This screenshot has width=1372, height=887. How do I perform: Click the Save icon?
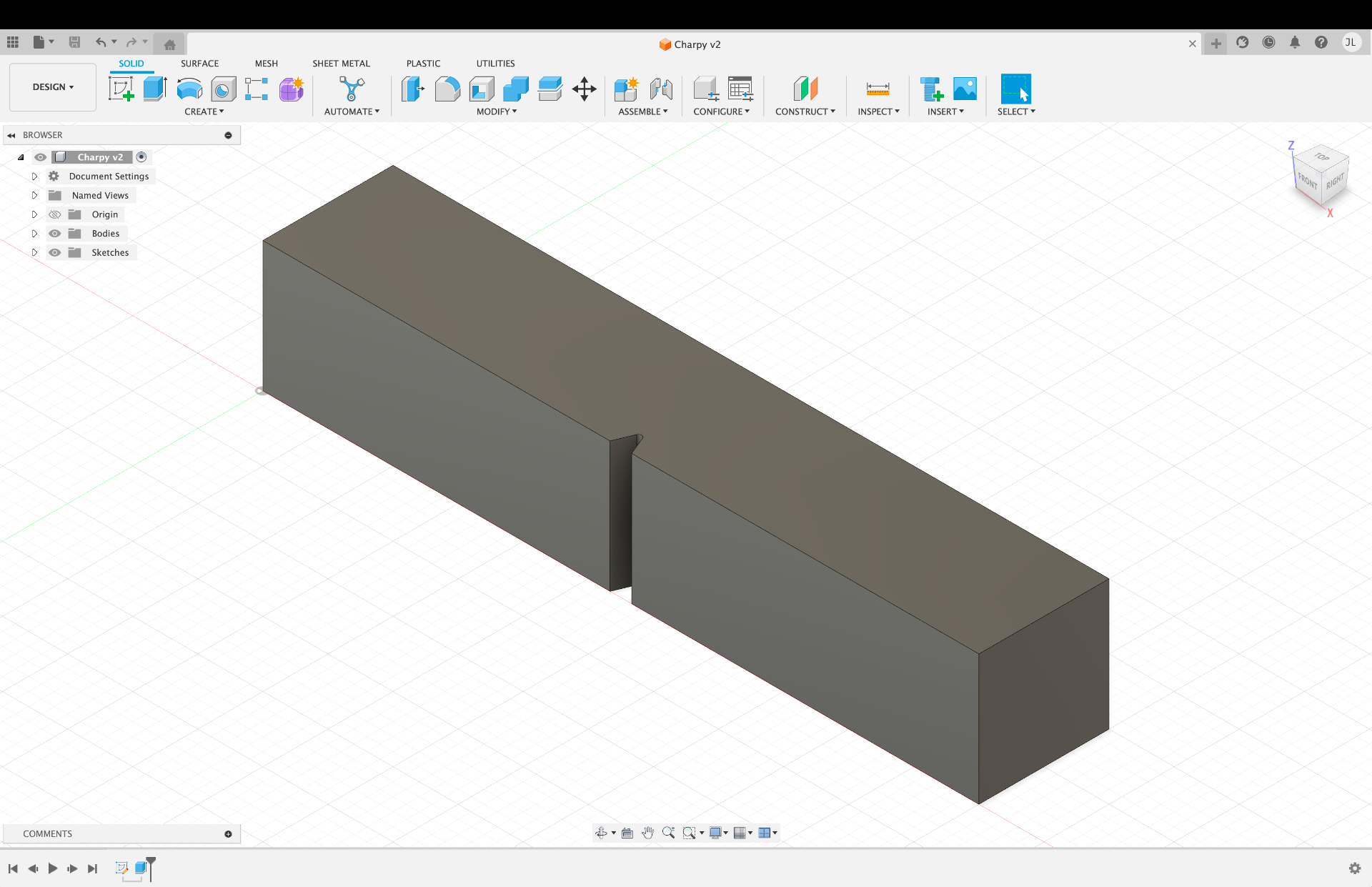(74, 43)
